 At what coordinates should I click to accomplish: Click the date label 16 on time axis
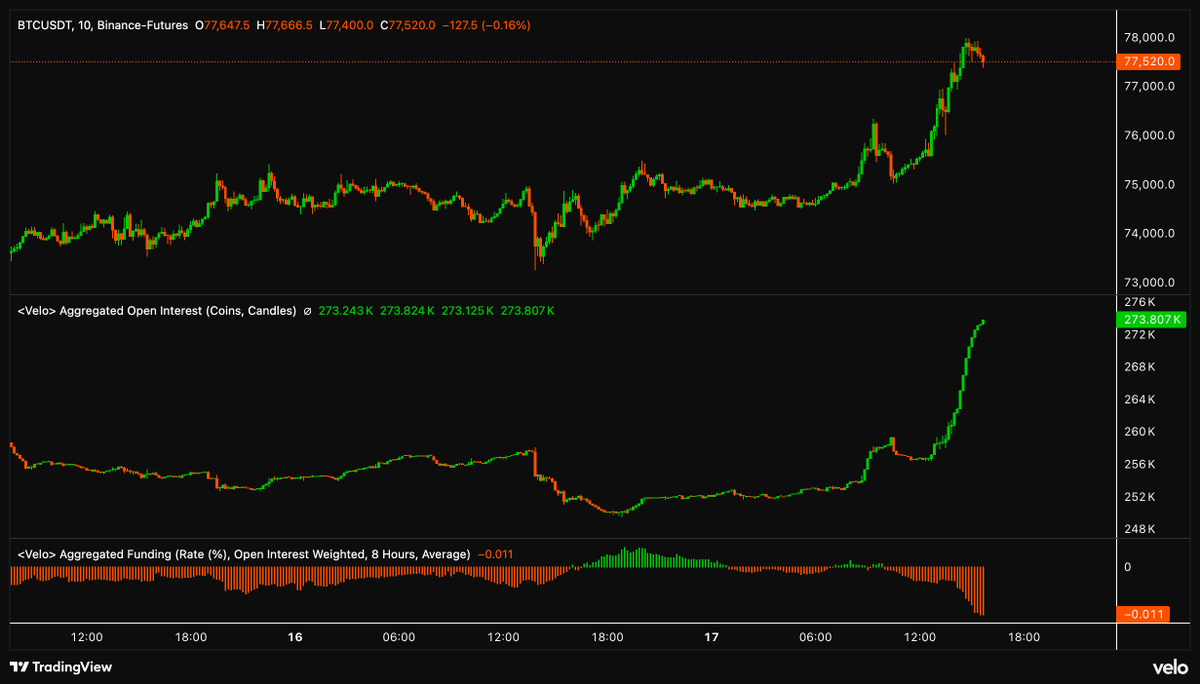coord(295,637)
